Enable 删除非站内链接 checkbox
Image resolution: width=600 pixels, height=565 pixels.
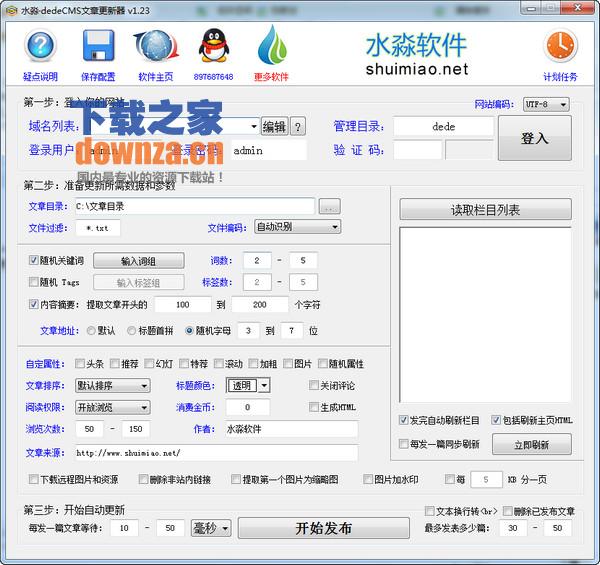pos(143,479)
